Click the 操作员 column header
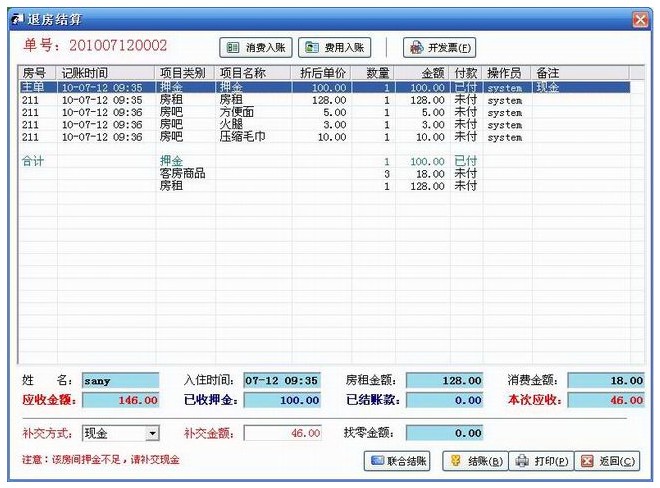The width and height of the screenshot is (660, 488). [503, 73]
